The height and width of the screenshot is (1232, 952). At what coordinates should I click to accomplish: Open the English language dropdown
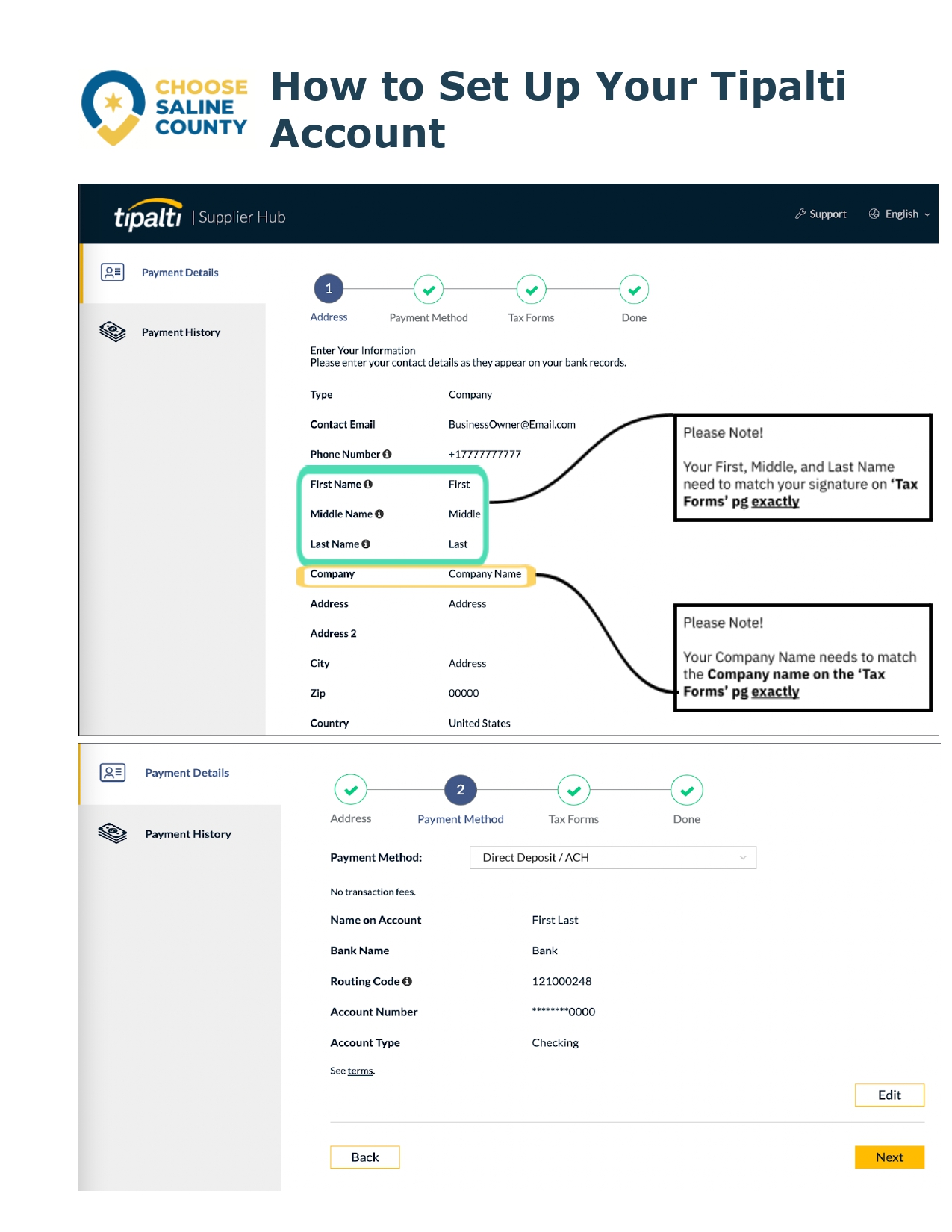pyautogui.click(x=907, y=214)
